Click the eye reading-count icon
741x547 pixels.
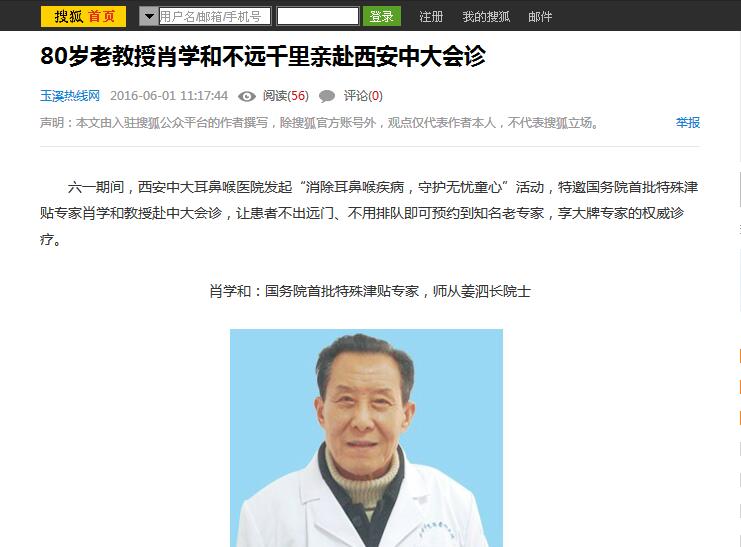point(247,96)
